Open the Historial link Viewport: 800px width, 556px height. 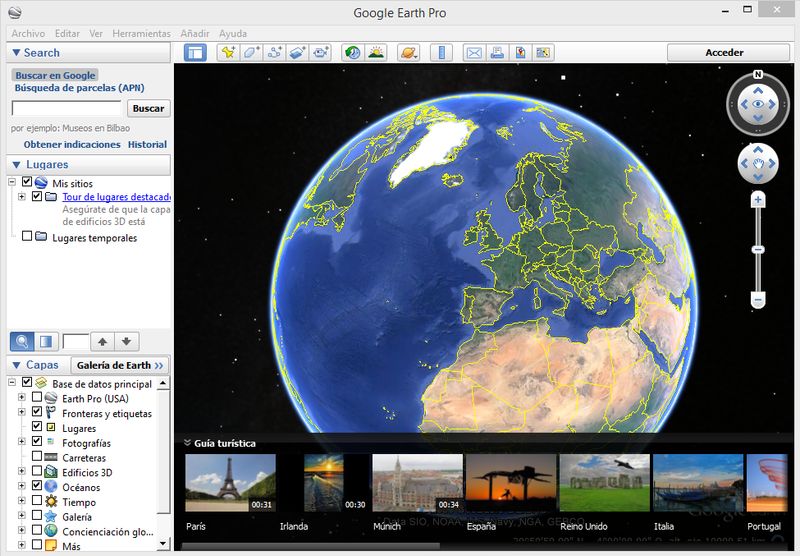click(x=147, y=144)
